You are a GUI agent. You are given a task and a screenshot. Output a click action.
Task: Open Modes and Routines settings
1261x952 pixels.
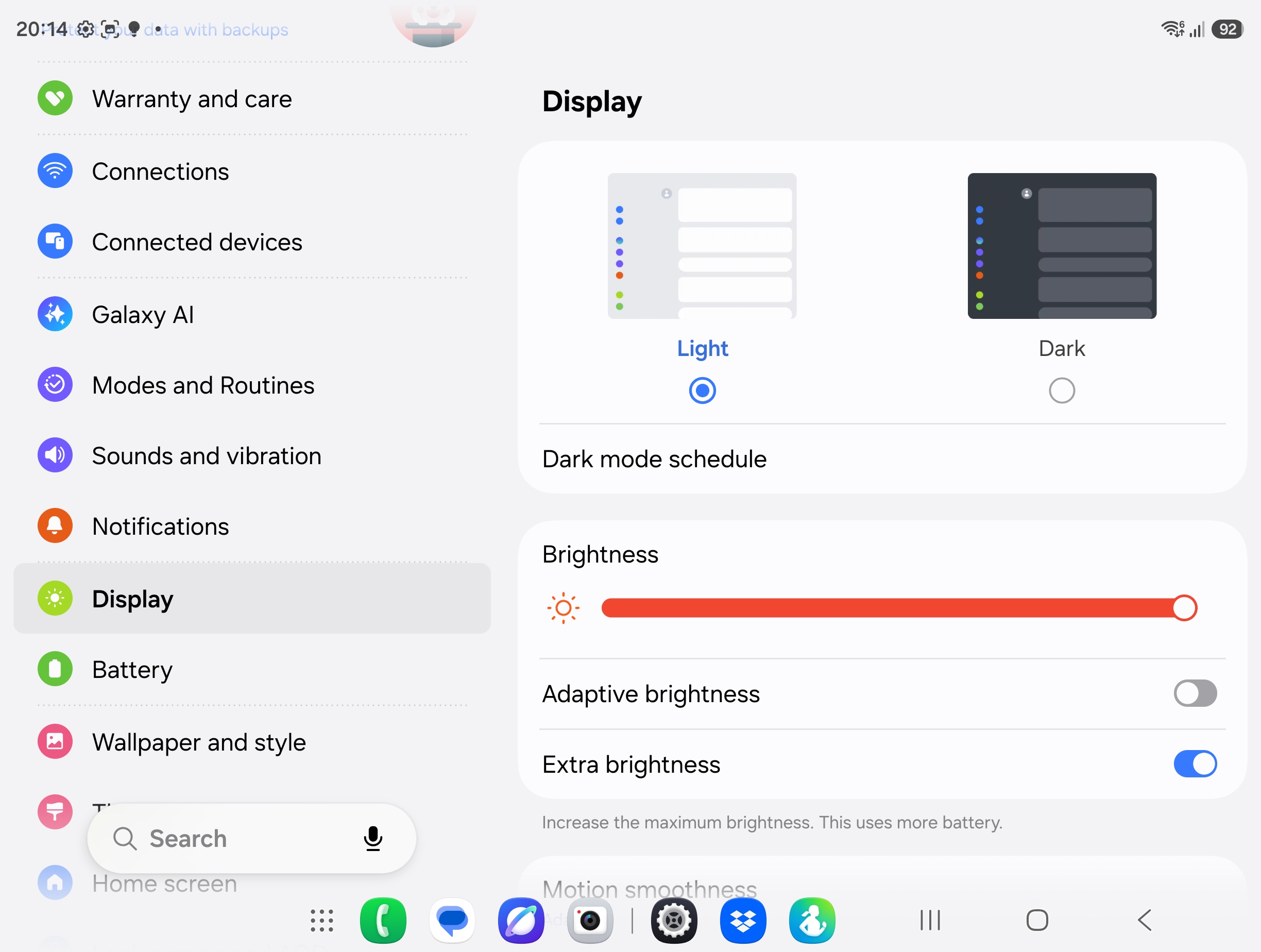252,384
